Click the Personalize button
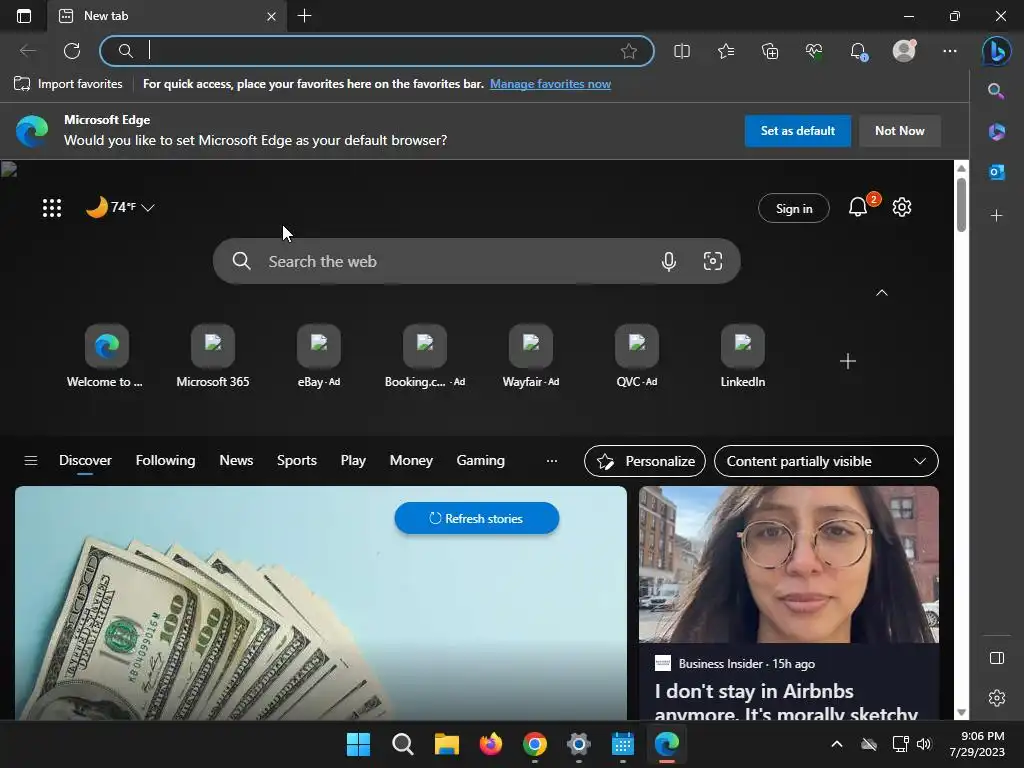This screenshot has width=1024, height=768. tap(645, 461)
